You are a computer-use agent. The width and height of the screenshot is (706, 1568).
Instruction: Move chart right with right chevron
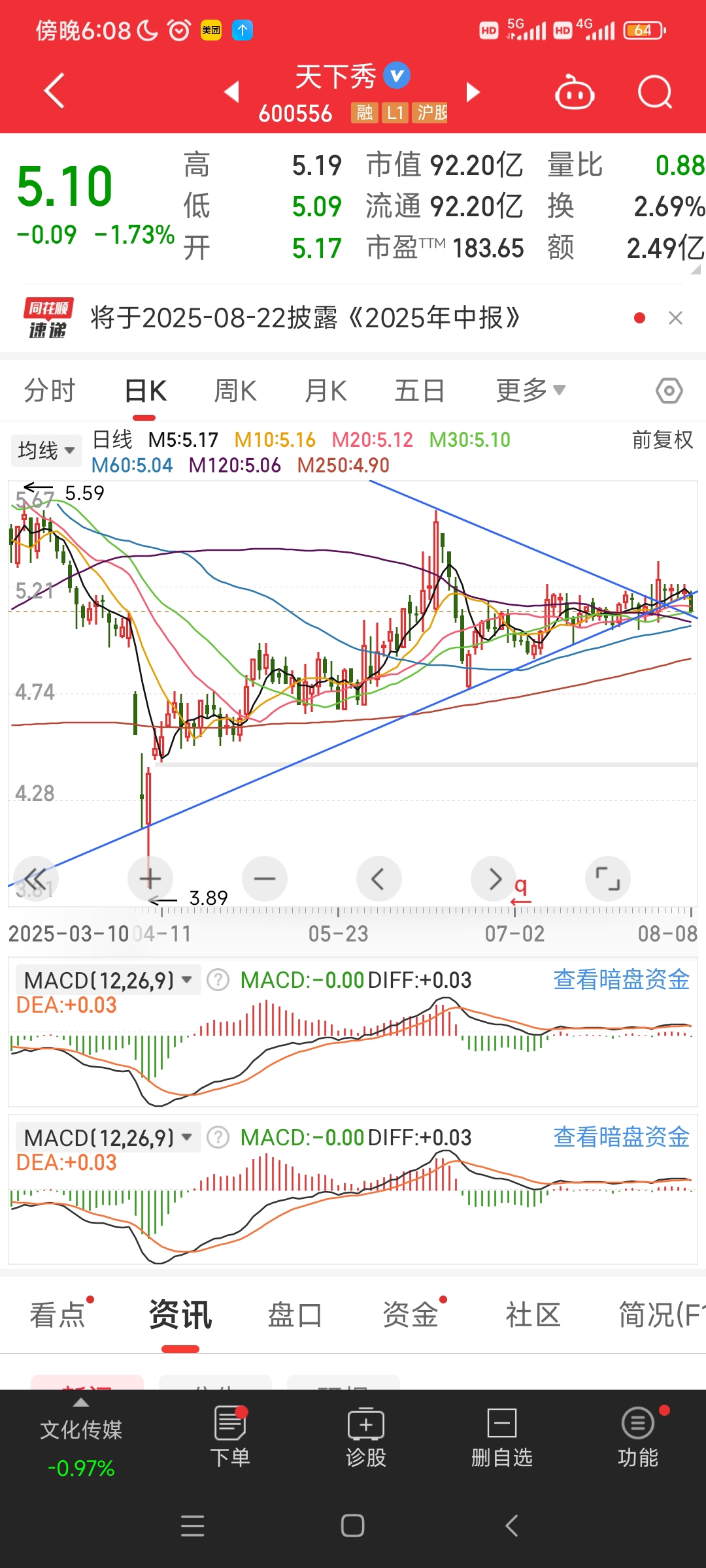(494, 879)
